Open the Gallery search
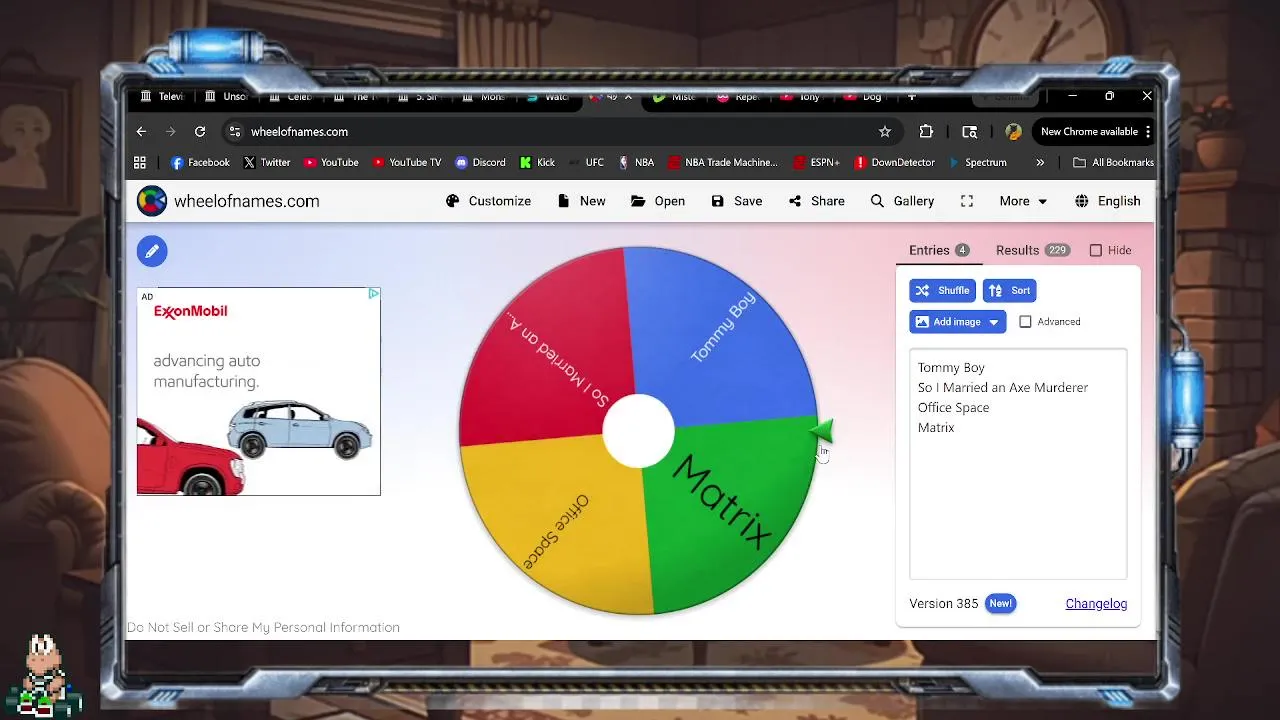Screen dimensions: 1280x720 click(x=902, y=201)
